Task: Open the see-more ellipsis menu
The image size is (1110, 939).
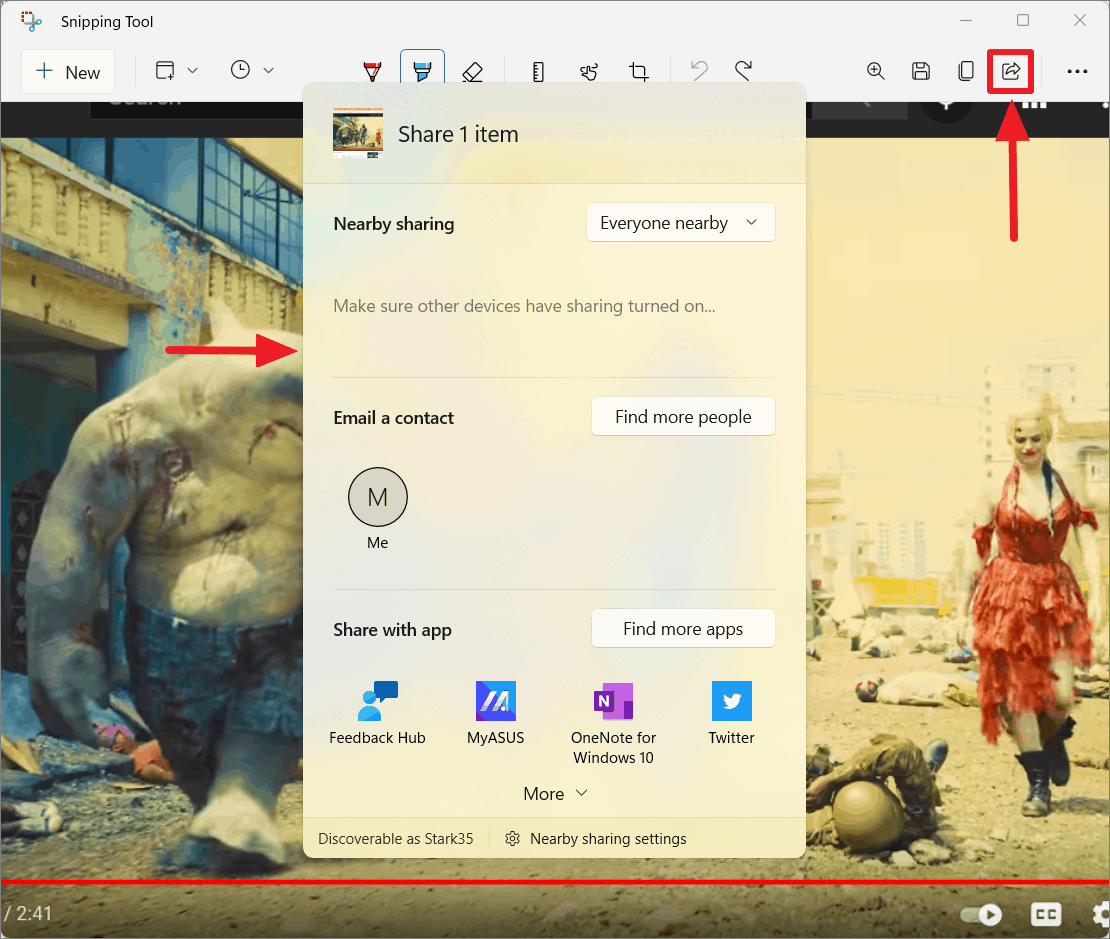Action: tap(1077, 70)
